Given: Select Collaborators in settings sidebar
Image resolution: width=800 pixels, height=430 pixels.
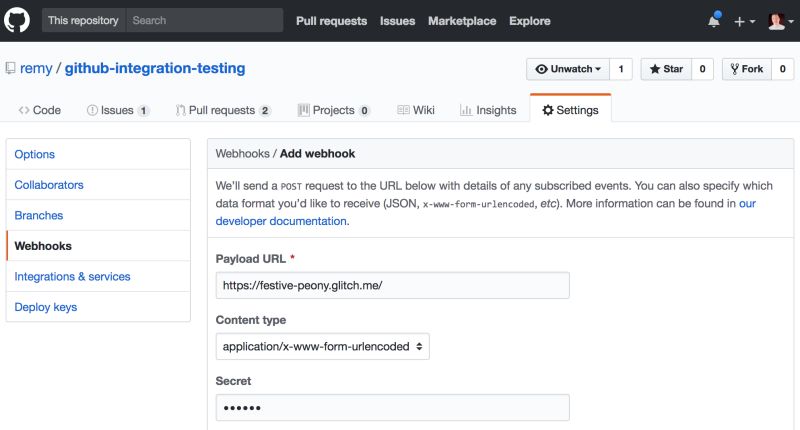Looking at the screenshot, I should click(49, 185).
